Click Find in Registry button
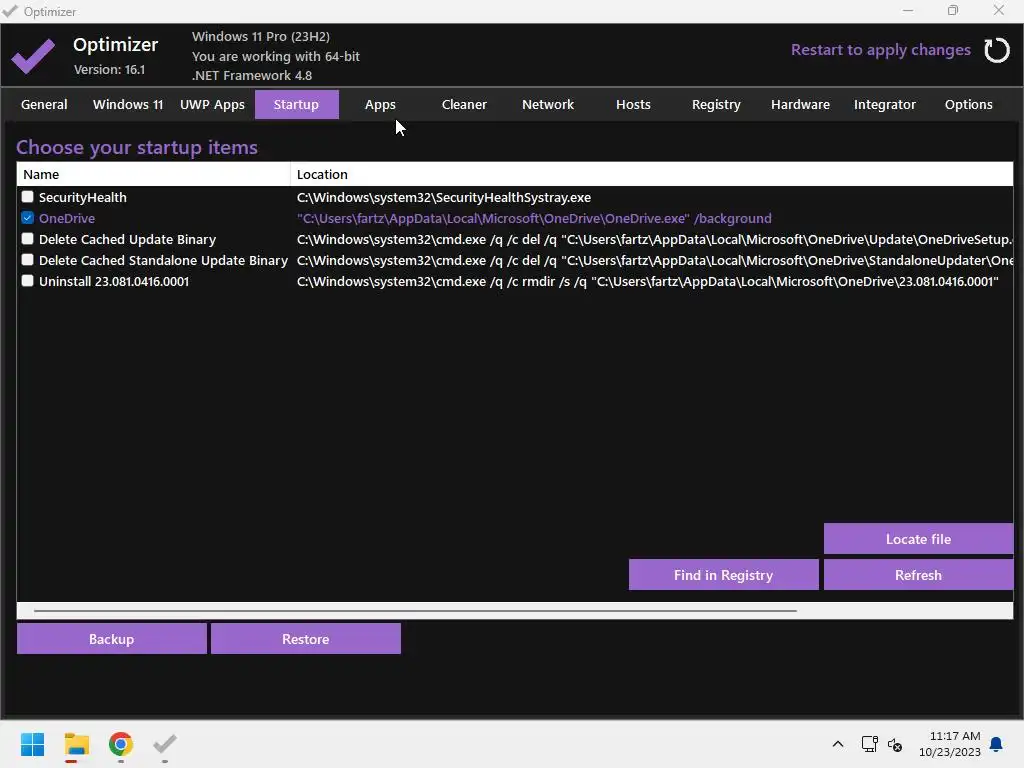Screen dimensions: 1024x768 723,575
